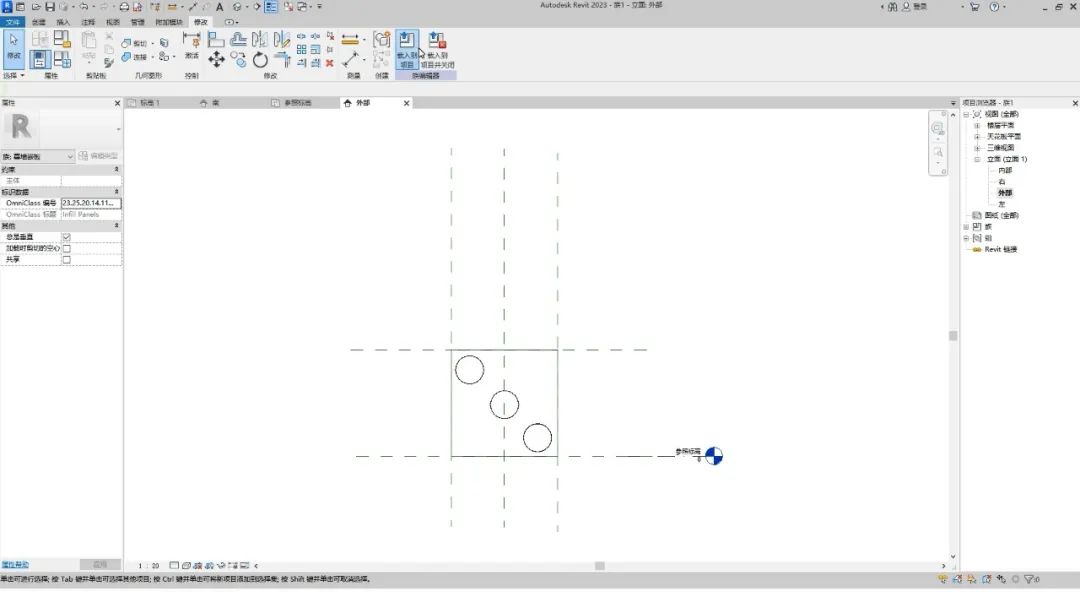The width and height of the screenshot is (1080, 608).
Task: Click the vertical scrollbar thumb of view
Action: (x=953, y=336)
